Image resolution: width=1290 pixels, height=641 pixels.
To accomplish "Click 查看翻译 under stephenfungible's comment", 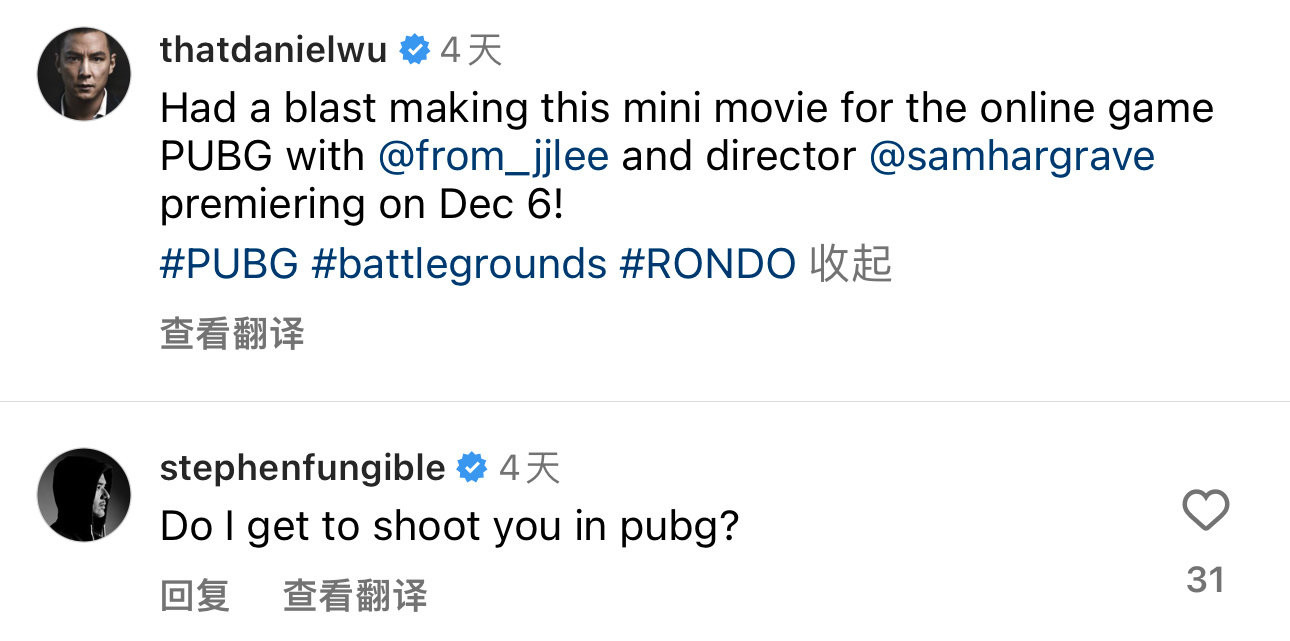I will pyautogui.click(x=355, y=595).
